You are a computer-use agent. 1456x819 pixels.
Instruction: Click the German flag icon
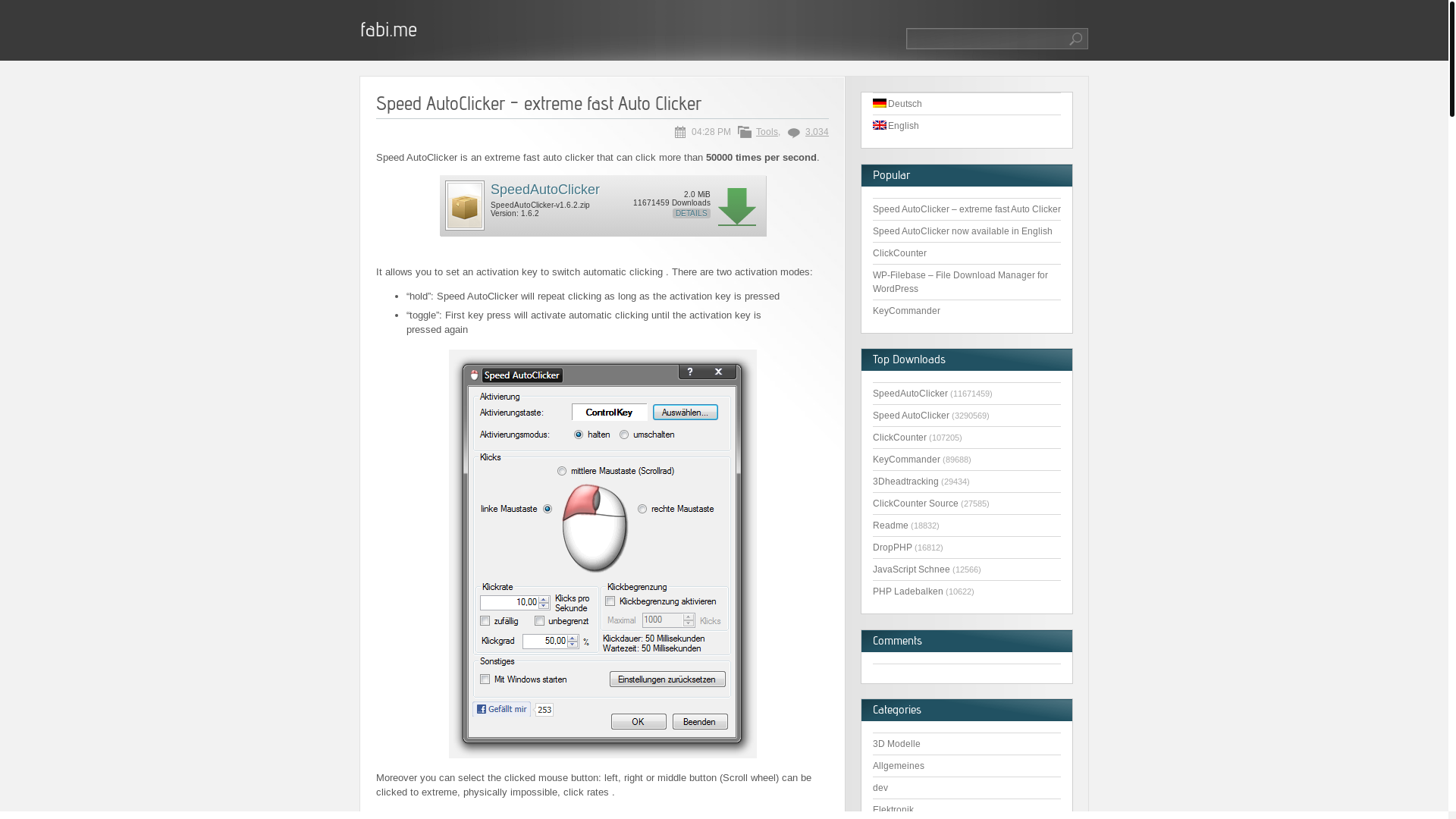[x=880, y=103]
